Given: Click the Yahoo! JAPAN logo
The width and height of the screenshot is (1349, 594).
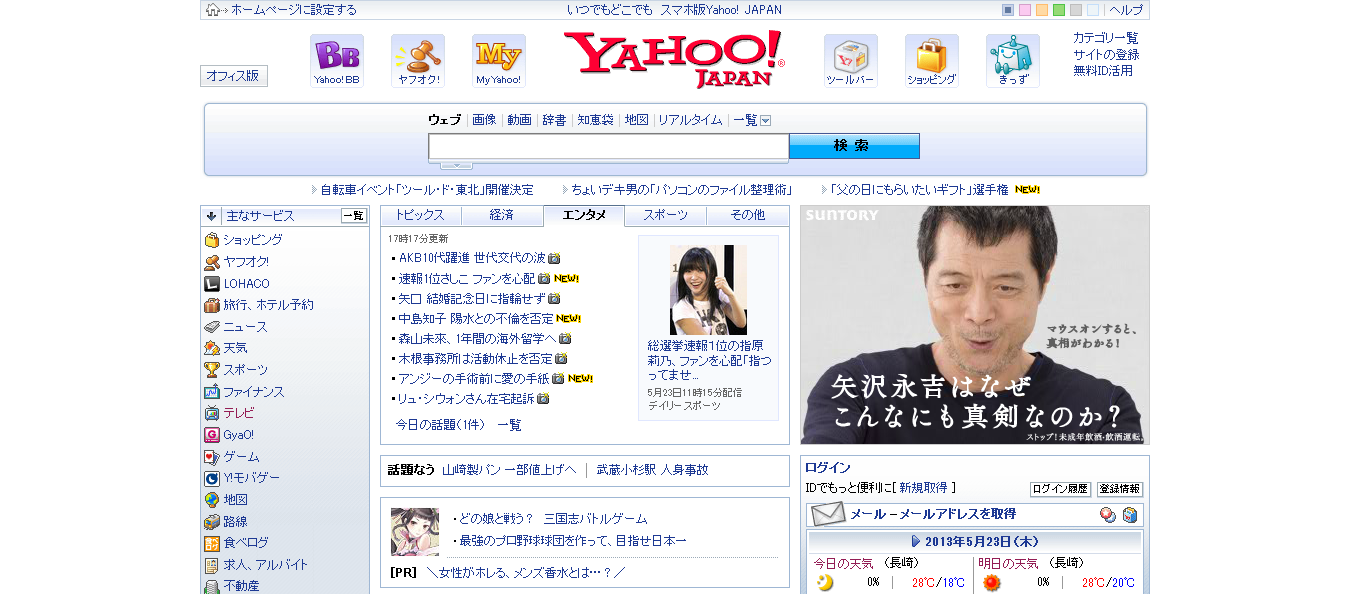Looking at the screenshot, I should [674, 59].
